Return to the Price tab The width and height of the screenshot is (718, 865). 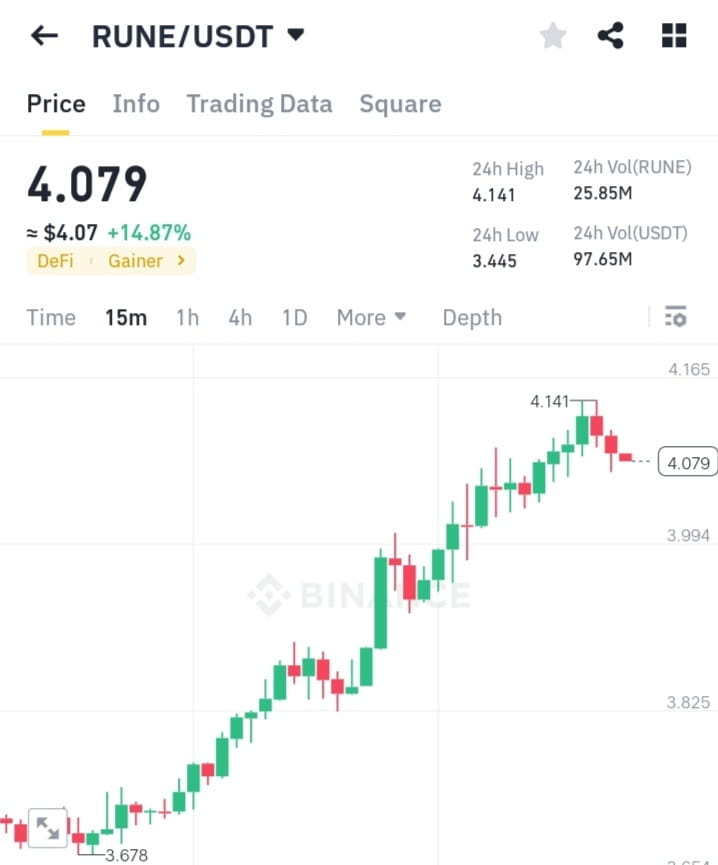point(56,103)
